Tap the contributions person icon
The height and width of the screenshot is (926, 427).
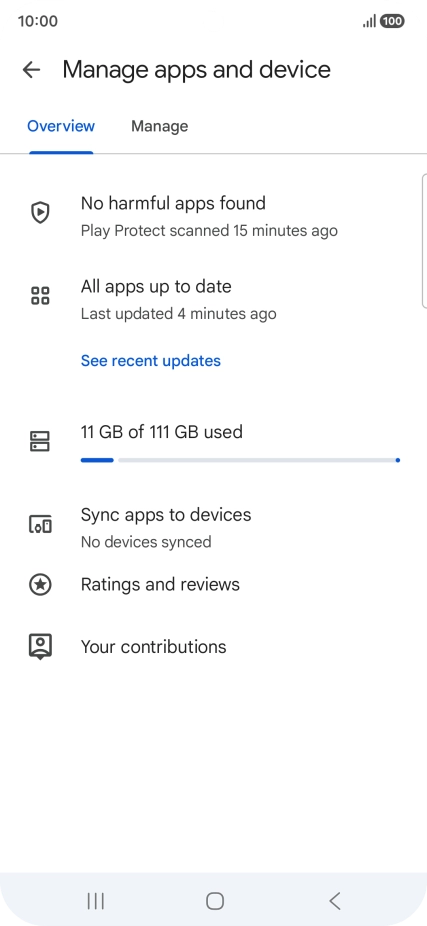[x=40, y=647]
